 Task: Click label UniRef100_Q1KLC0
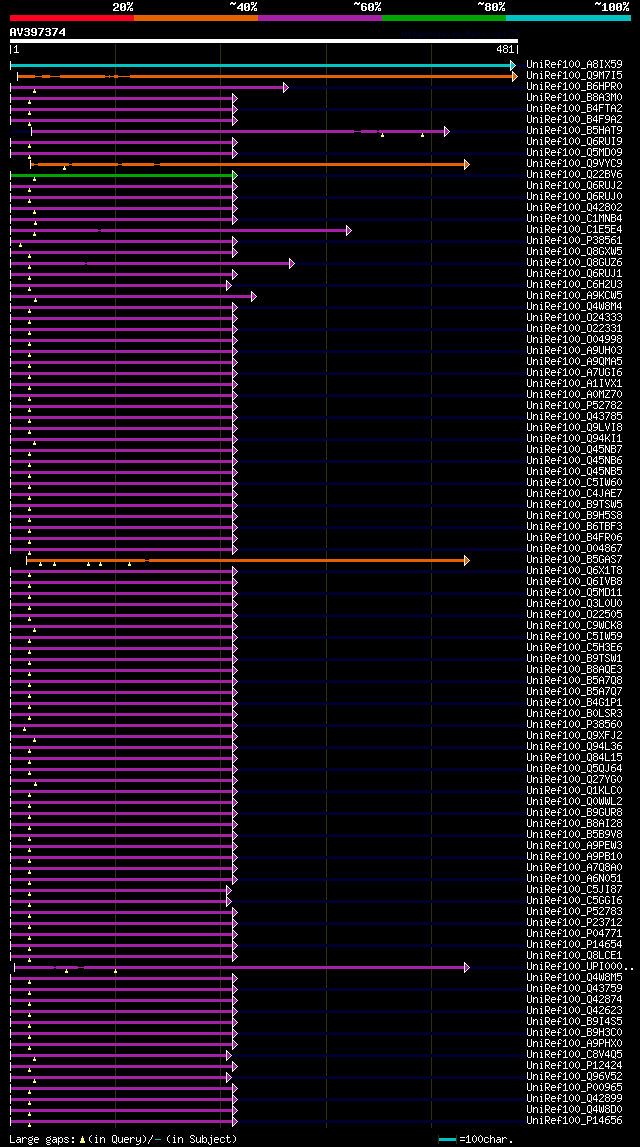coord(574,790)
